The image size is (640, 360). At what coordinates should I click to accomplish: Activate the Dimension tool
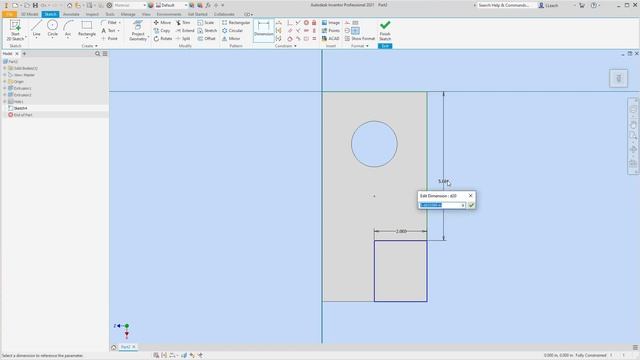coord(264,30)
